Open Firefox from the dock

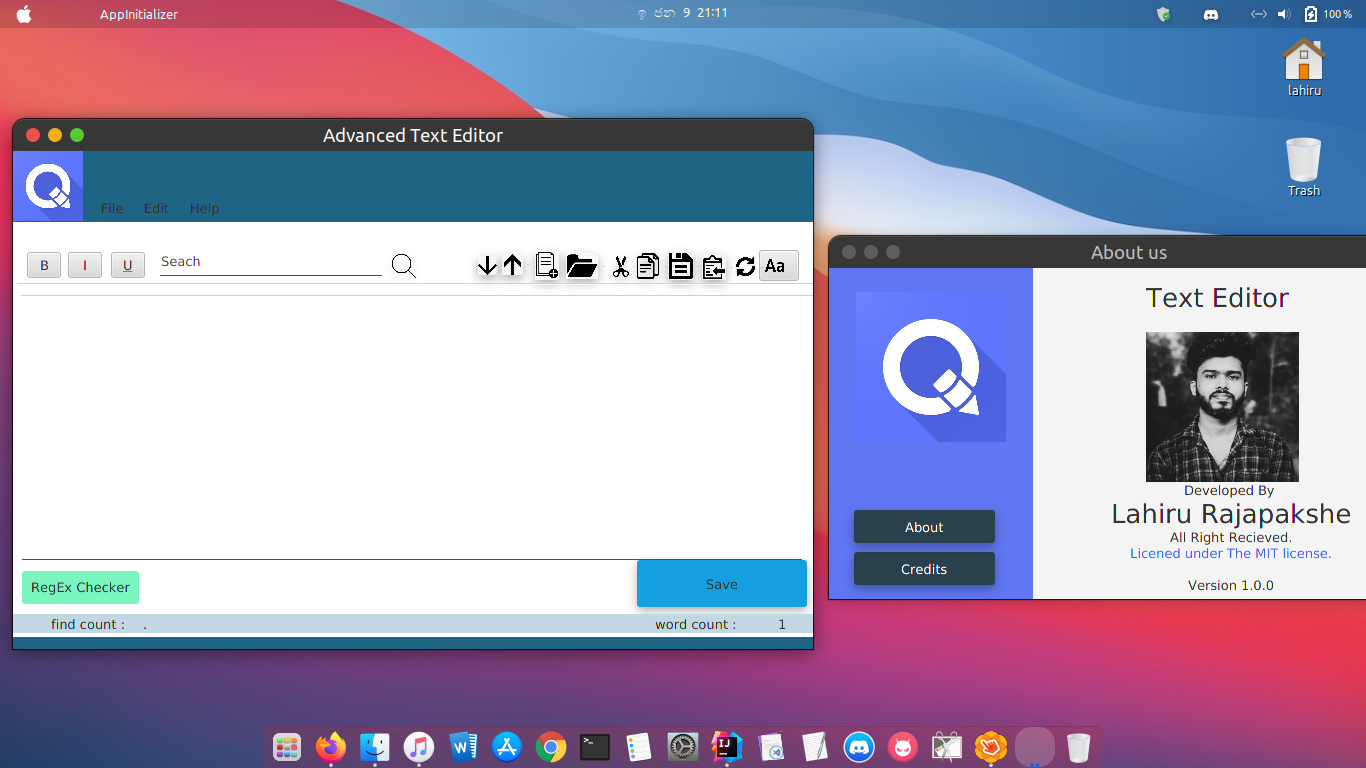coord(330,747)
